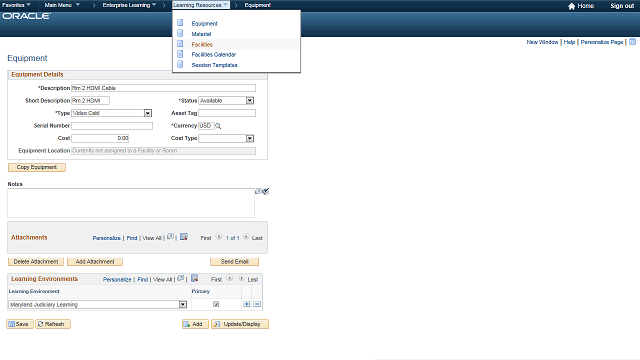
Task: Click the Add button at bottom
Action: [x=195, y=324]
